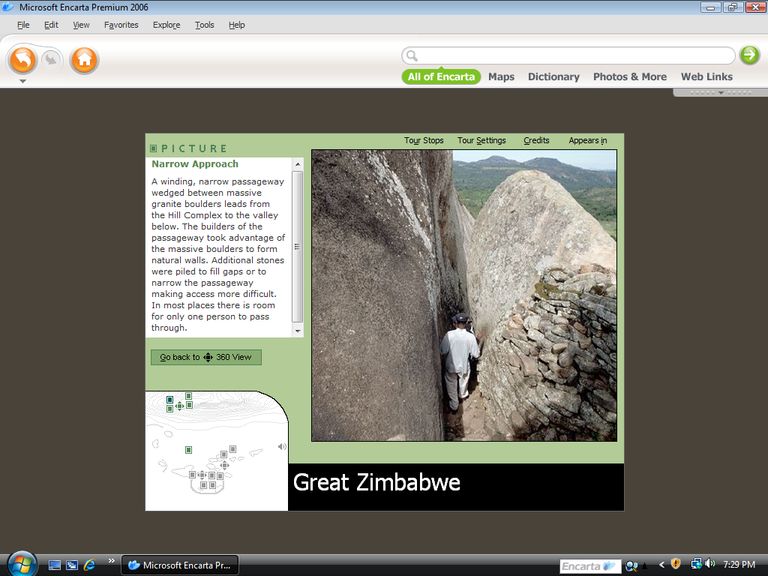Viewport: 768px width, 576px height.
Task: Click the volume icon in system tray
Action: pos(711,565)
